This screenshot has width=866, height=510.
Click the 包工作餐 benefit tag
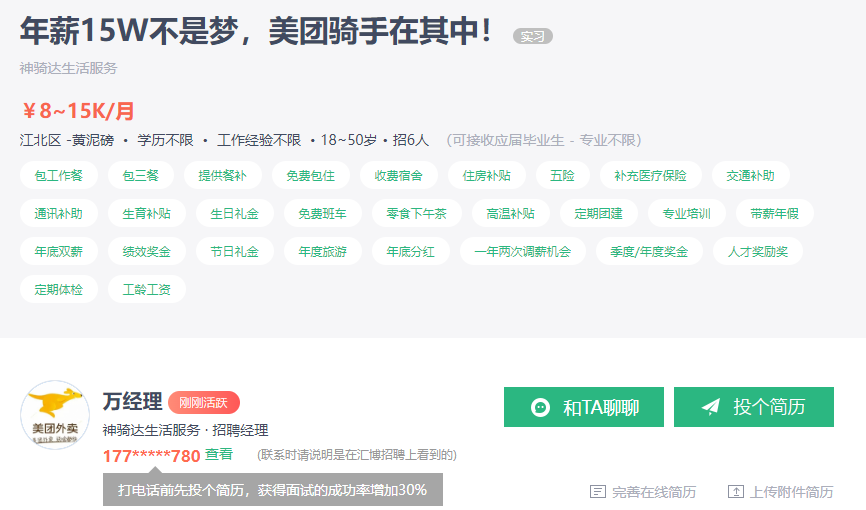point(59,176)
